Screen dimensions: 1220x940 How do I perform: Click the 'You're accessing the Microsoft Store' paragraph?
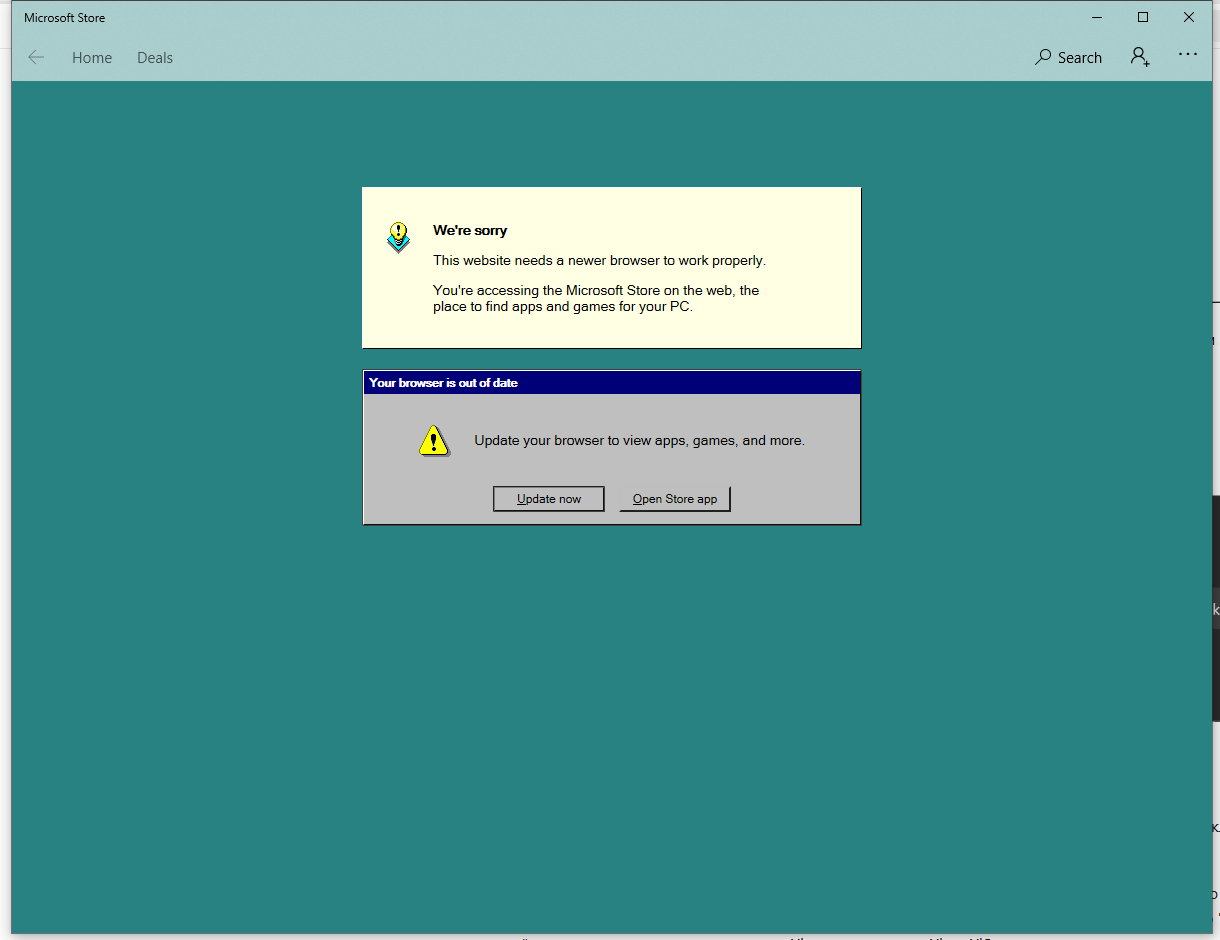(596, 299)
